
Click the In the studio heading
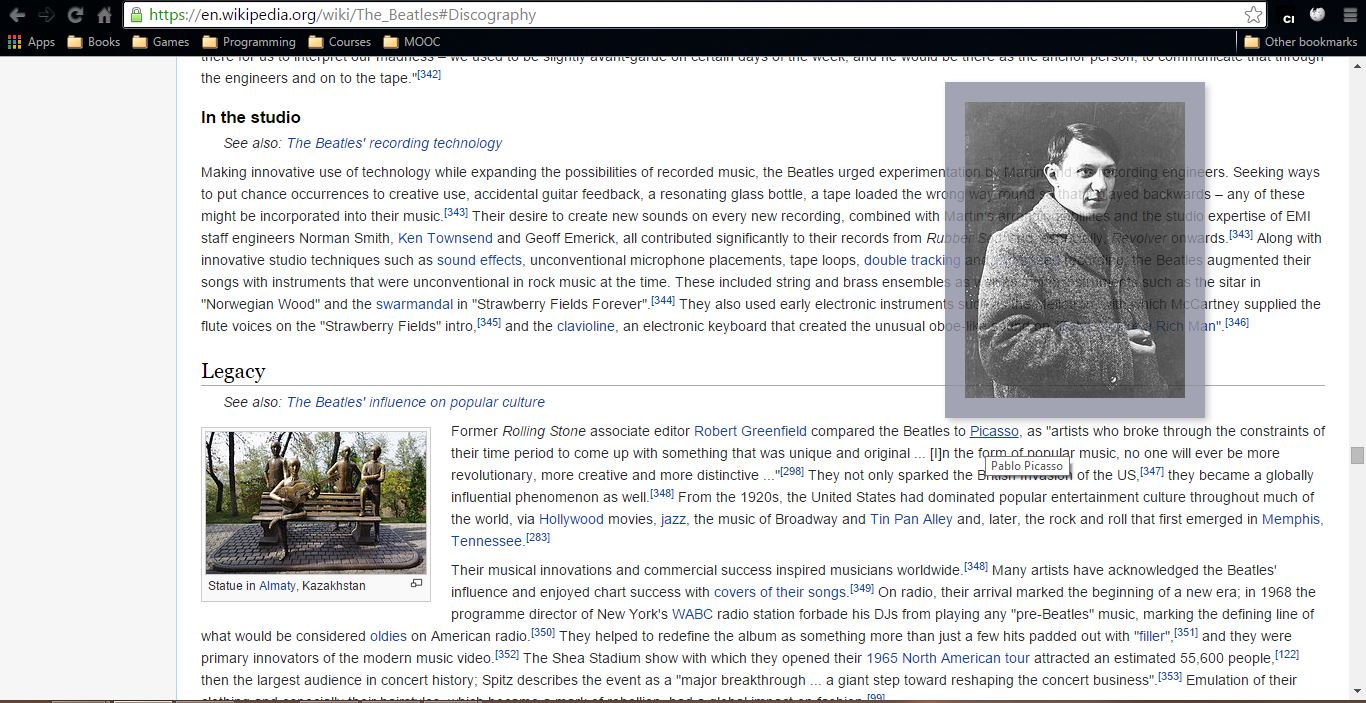[251, 117]
